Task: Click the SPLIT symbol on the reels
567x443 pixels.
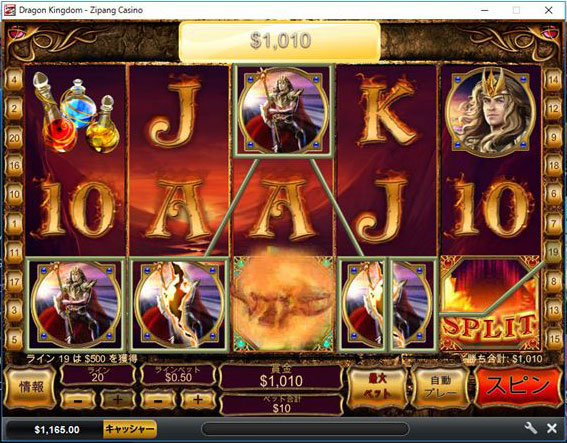Action: pos(490,304)
